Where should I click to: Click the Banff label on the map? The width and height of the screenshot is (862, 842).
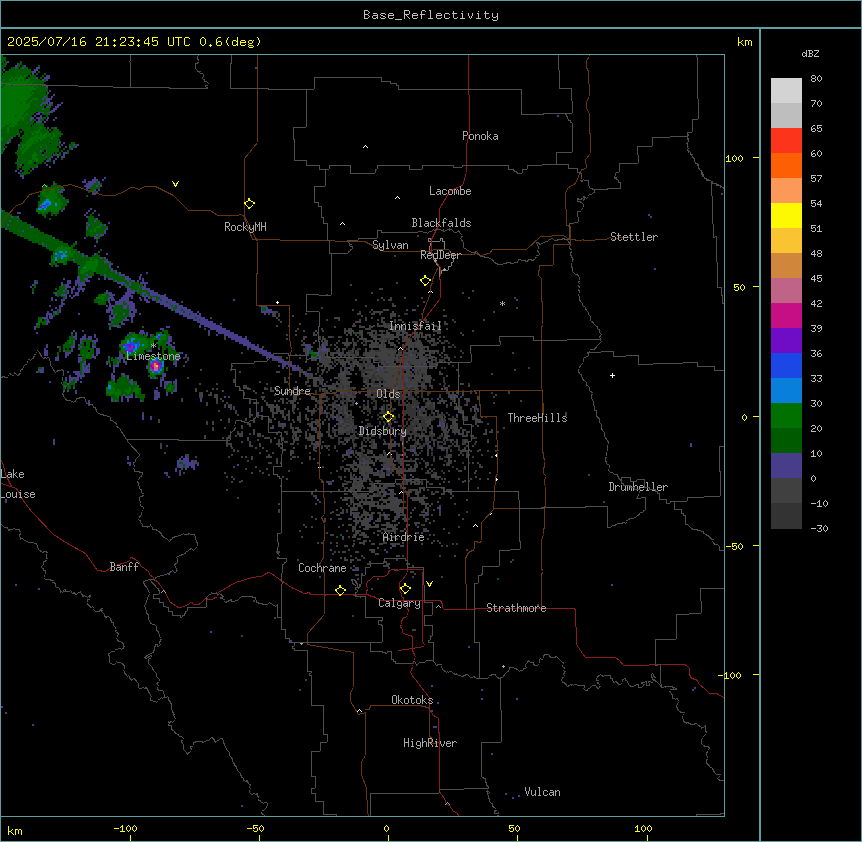point(124,567)
